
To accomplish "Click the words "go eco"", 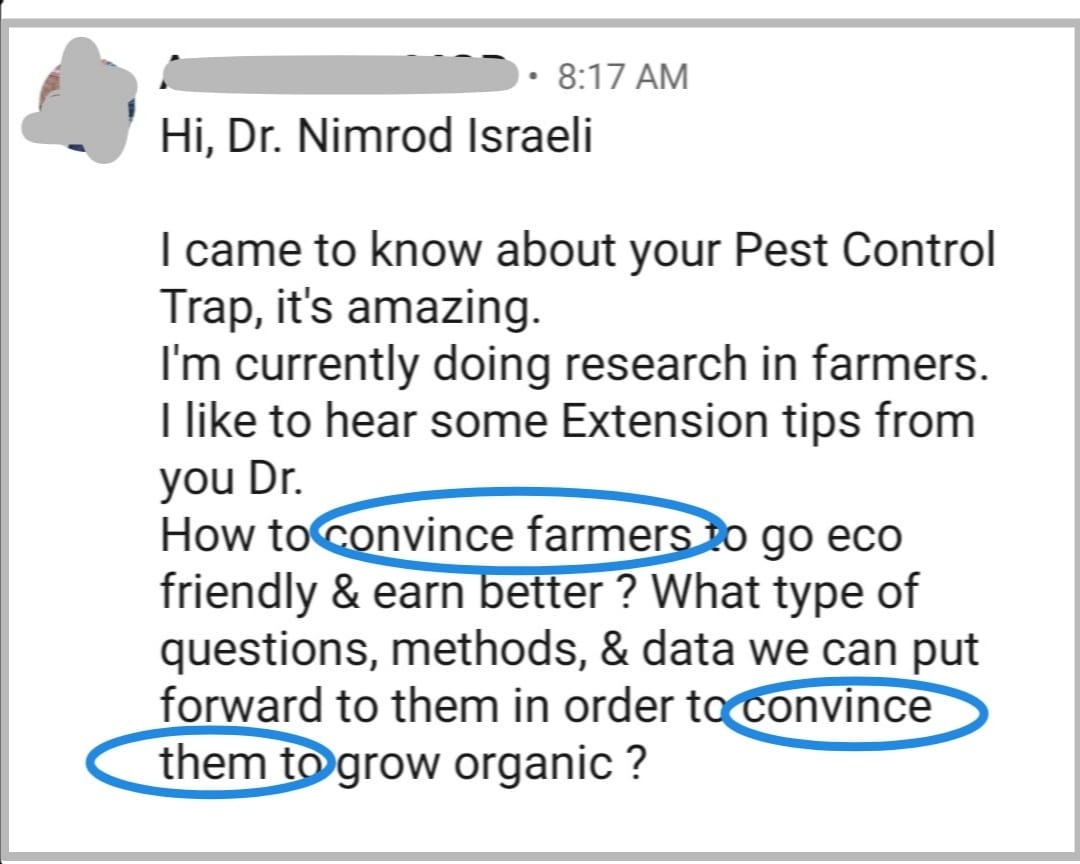I will click(x=831, y=536).
